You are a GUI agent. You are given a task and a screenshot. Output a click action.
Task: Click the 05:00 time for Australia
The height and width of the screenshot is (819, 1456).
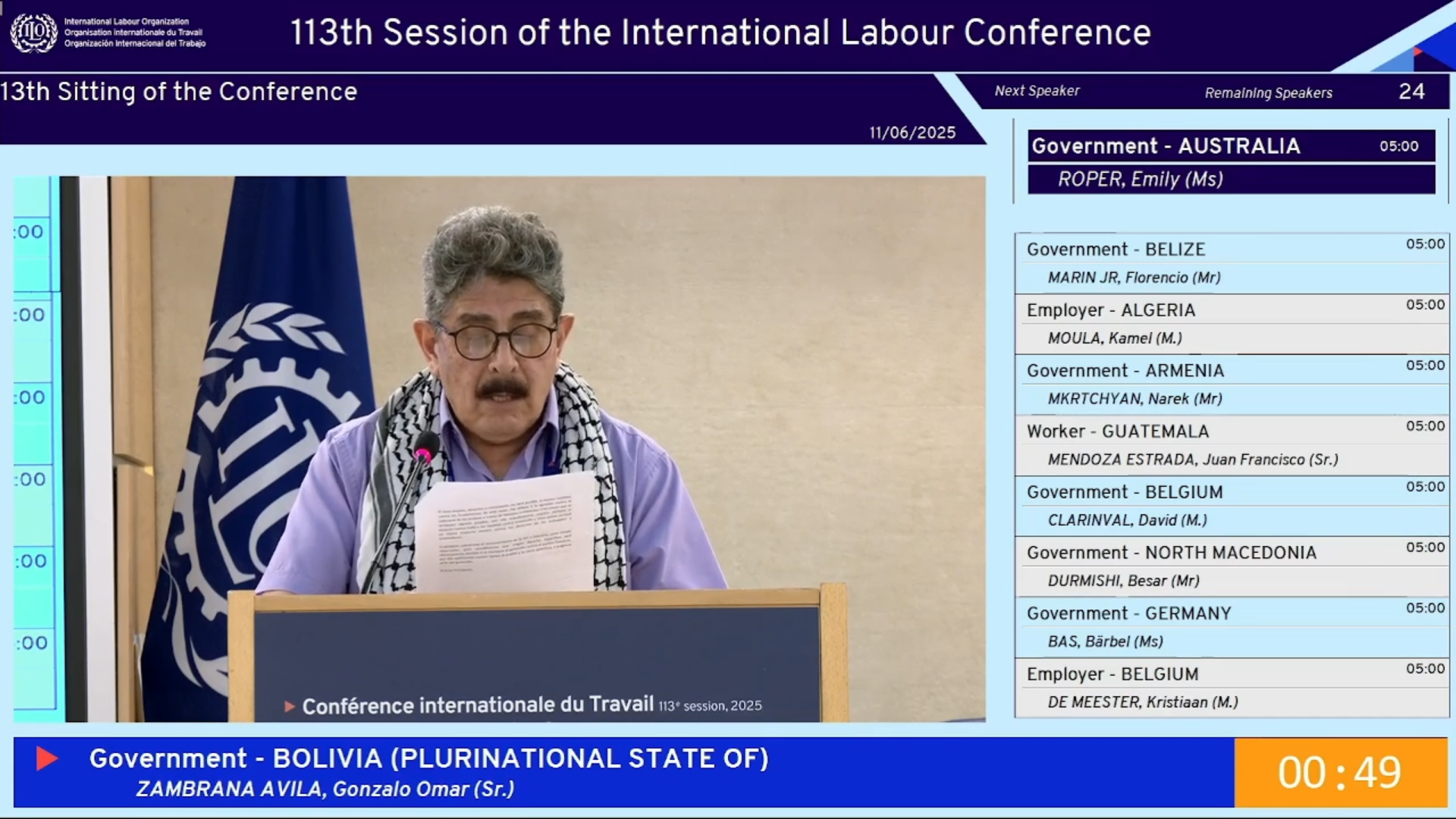click(1398, 146)
